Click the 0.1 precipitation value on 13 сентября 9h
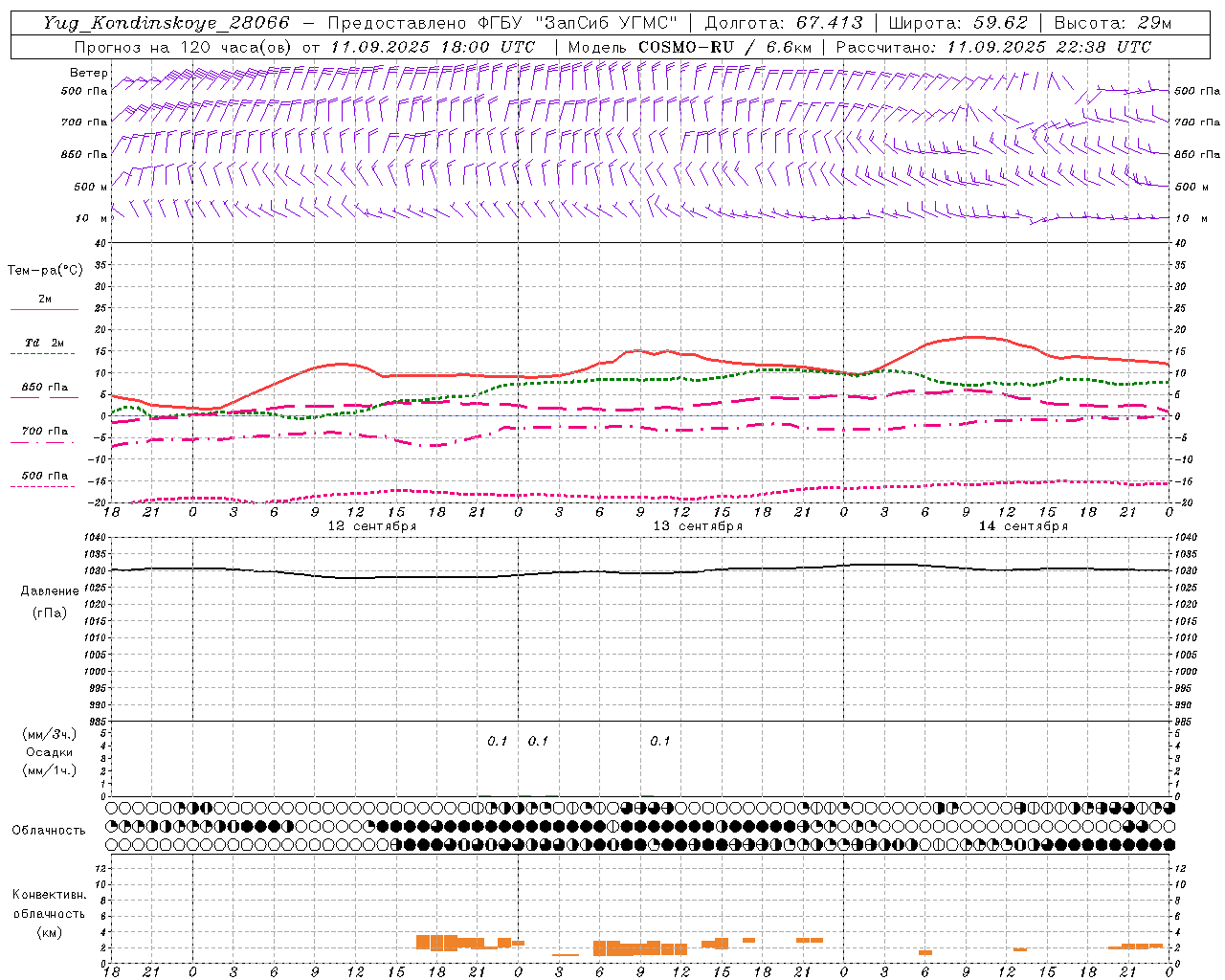Screen dimensions: 1225x980 tap(660, 742)
